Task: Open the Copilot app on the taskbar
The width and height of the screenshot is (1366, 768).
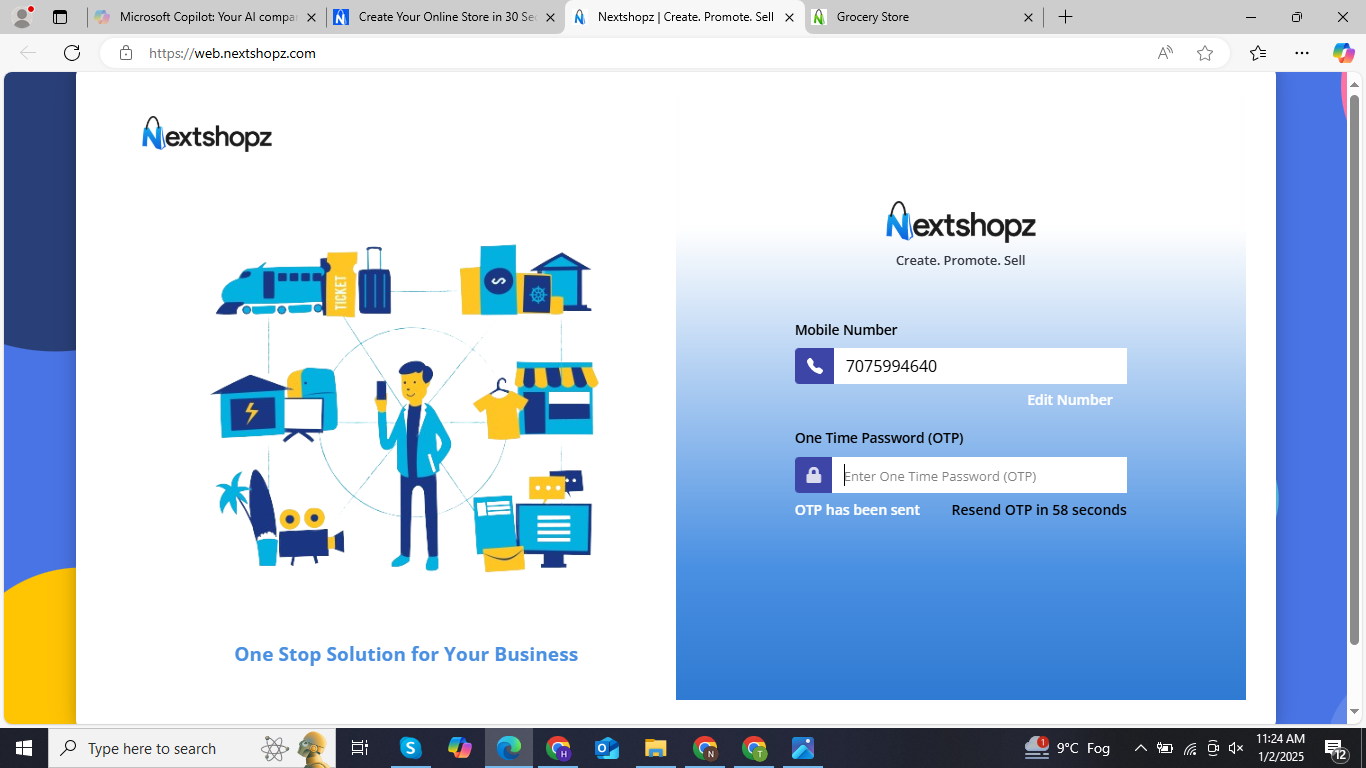Action: (460, 748)
